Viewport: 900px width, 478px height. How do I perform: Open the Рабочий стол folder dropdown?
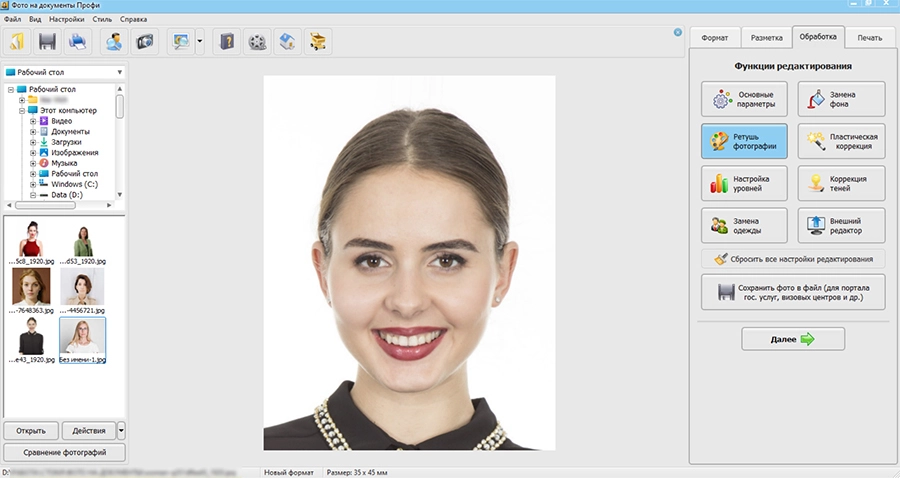(x=119, y=73)
